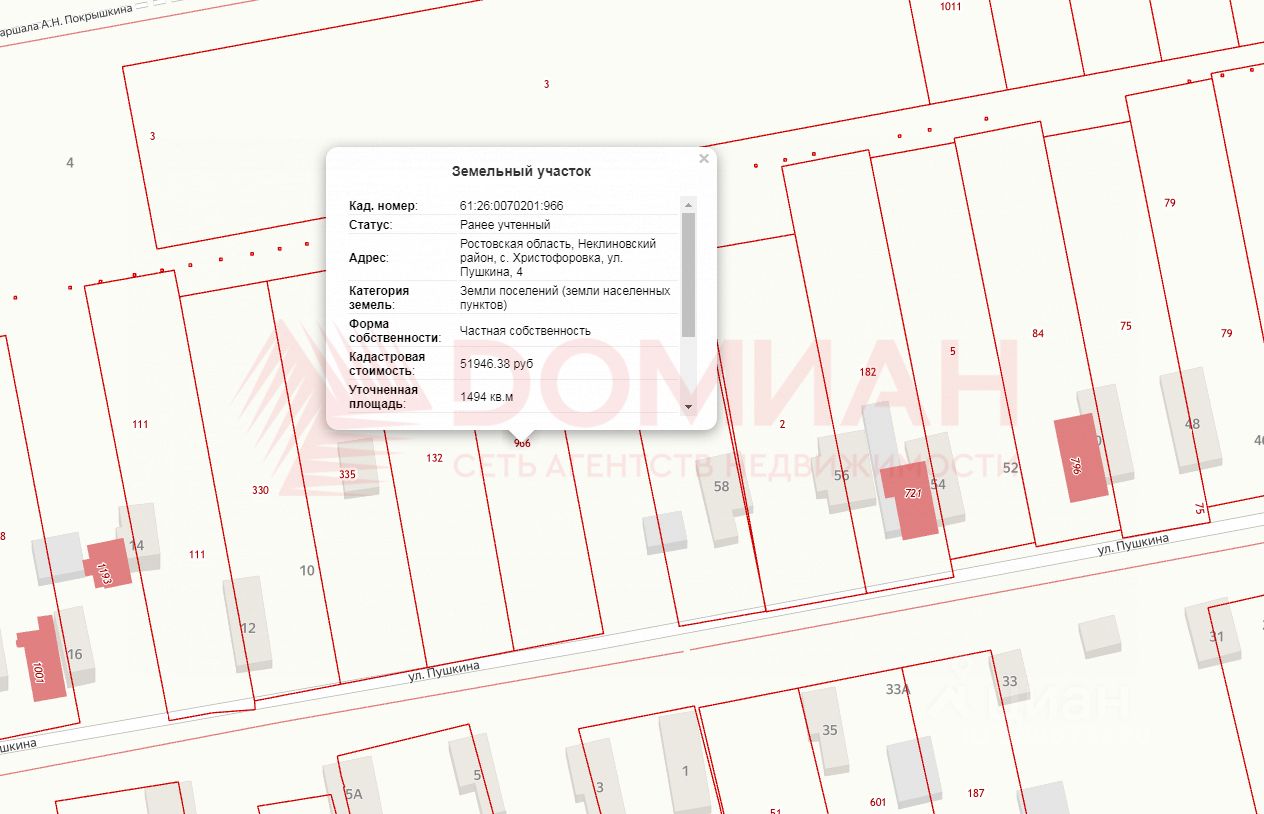
Task: Click house number 35
Action: click(x=830, y=731)
